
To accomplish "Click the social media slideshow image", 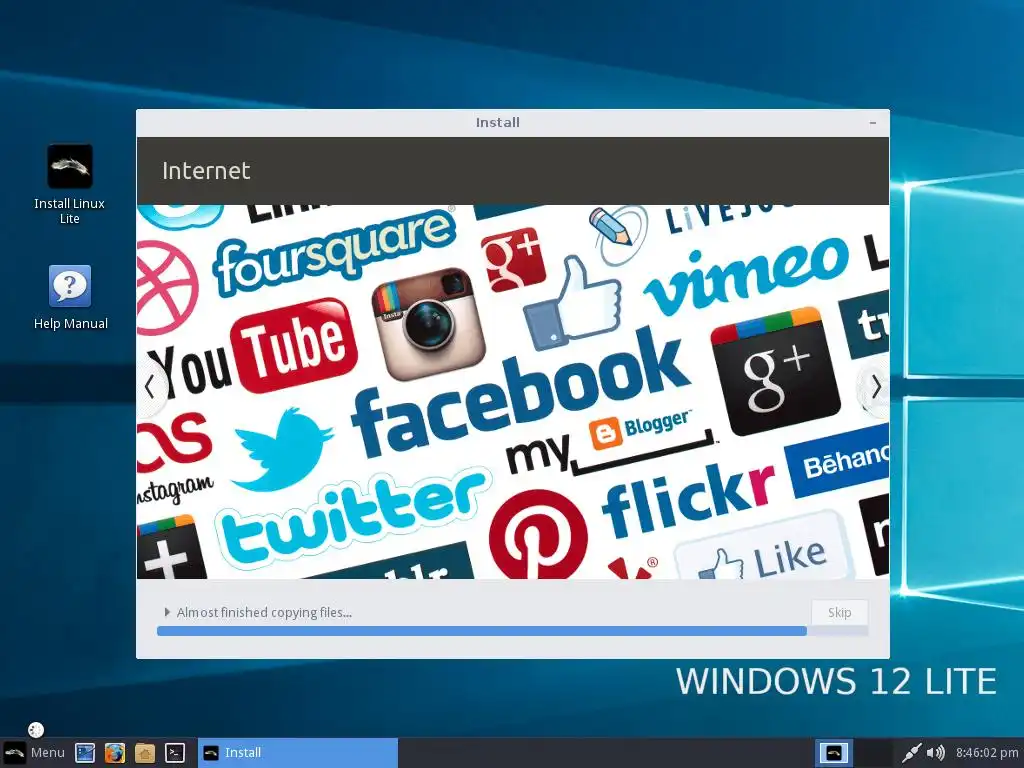I will [513, 392].
